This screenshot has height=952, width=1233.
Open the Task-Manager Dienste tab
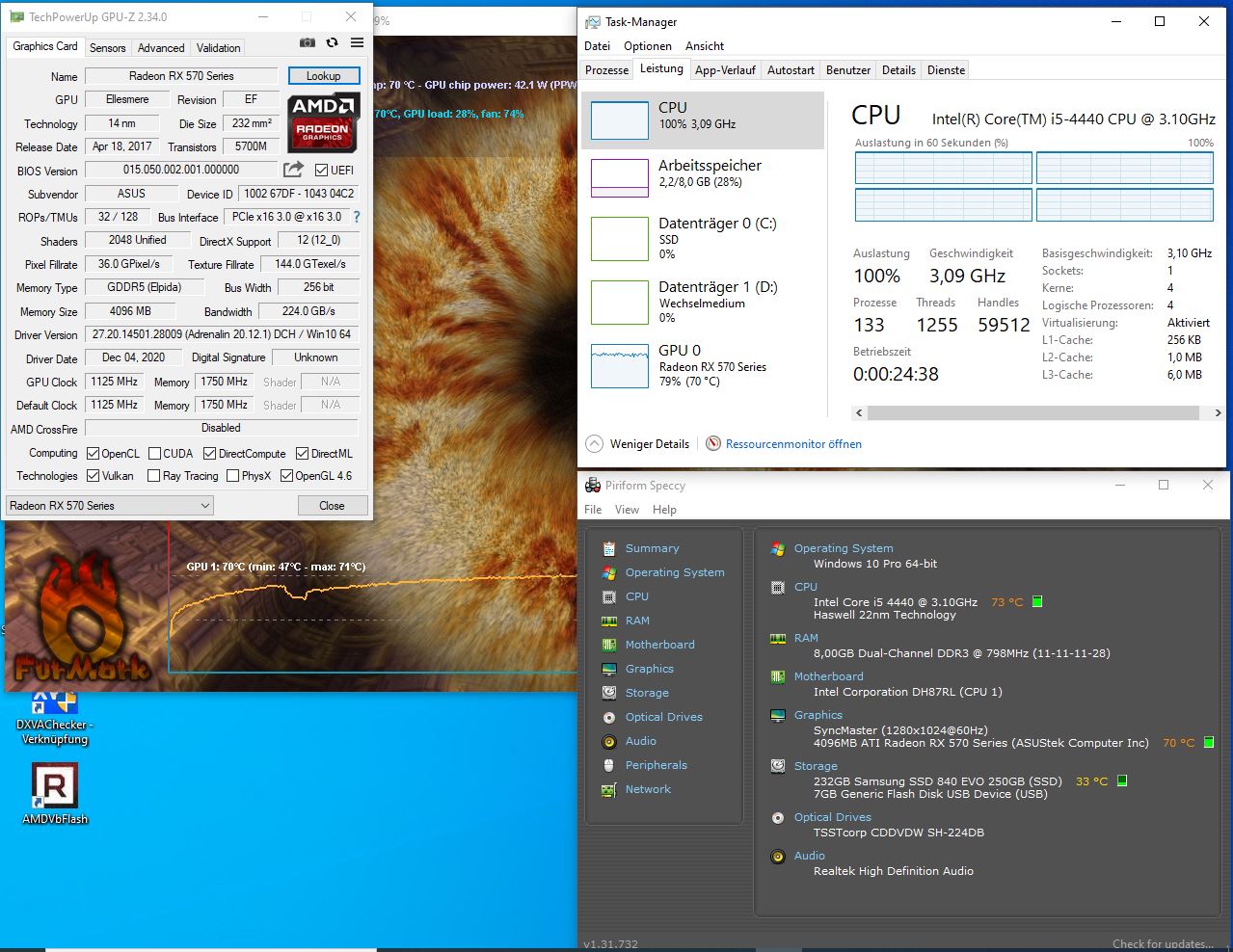tap(946, 70)
